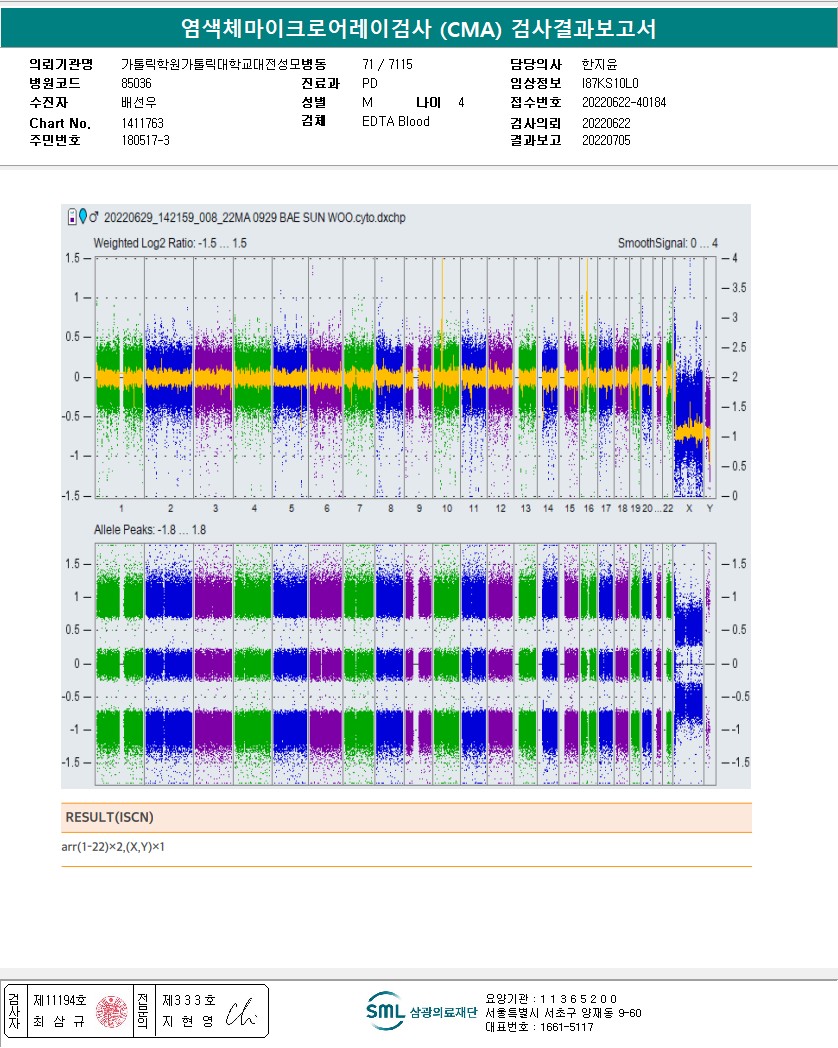Image resolution: width=838 pixels, height=1048 pixels.
Task: Click the Chart No. value 1411763
Action: [x=142, y=123]
